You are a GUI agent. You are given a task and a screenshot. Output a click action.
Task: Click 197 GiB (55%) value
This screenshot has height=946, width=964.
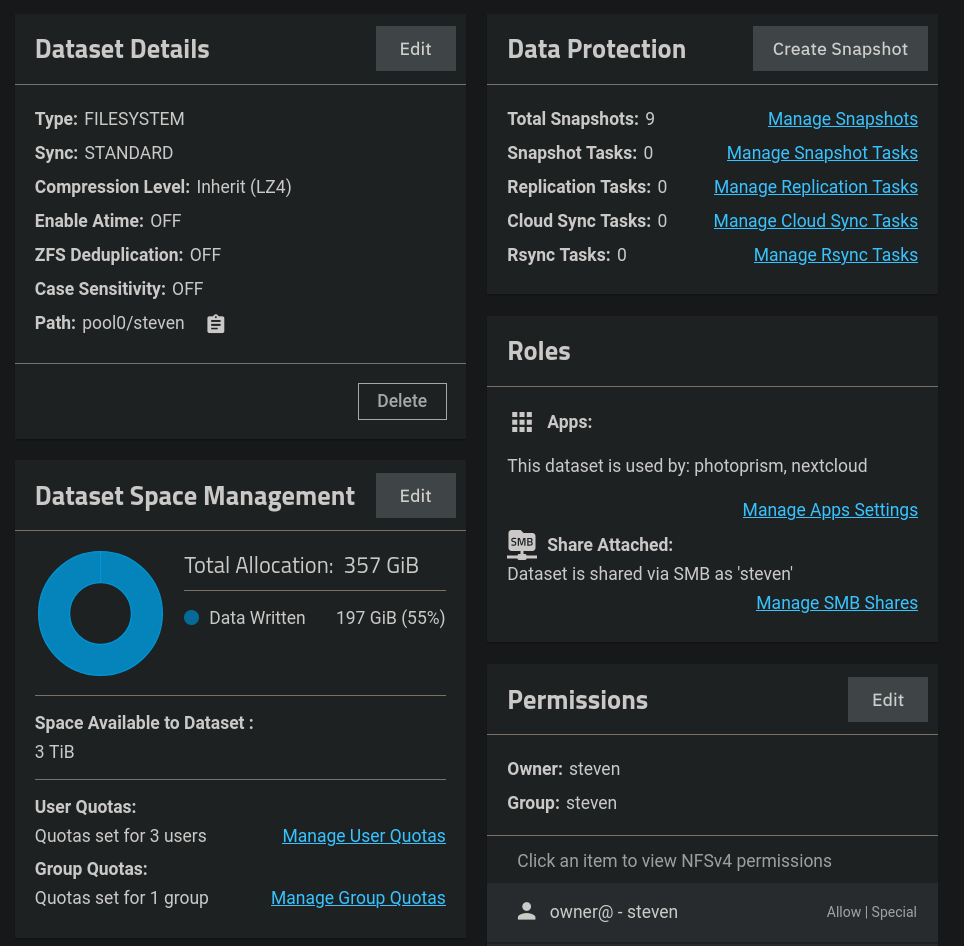tap(390, 618)
